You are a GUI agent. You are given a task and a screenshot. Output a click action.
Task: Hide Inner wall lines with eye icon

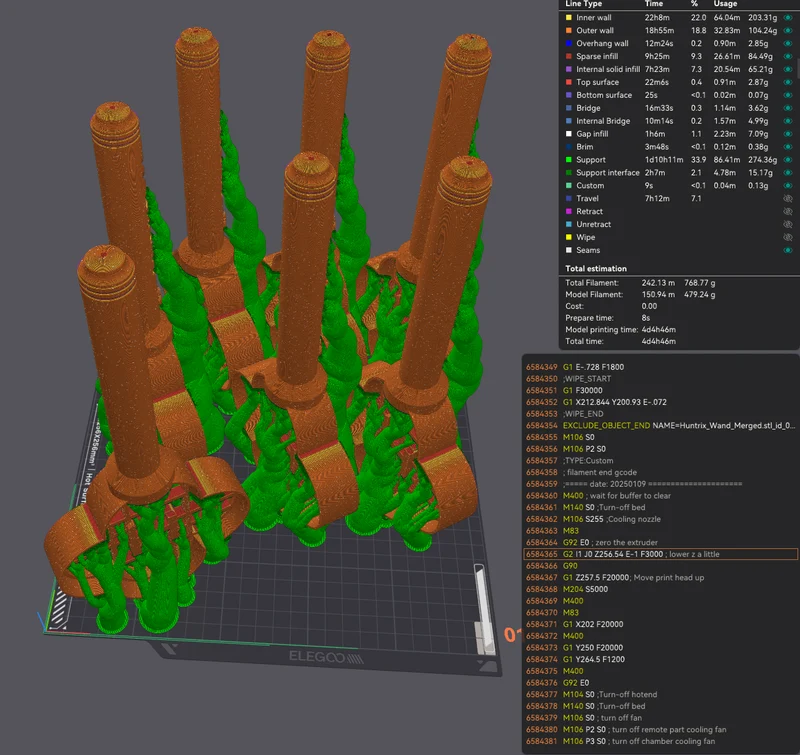[x=788, y=17]
